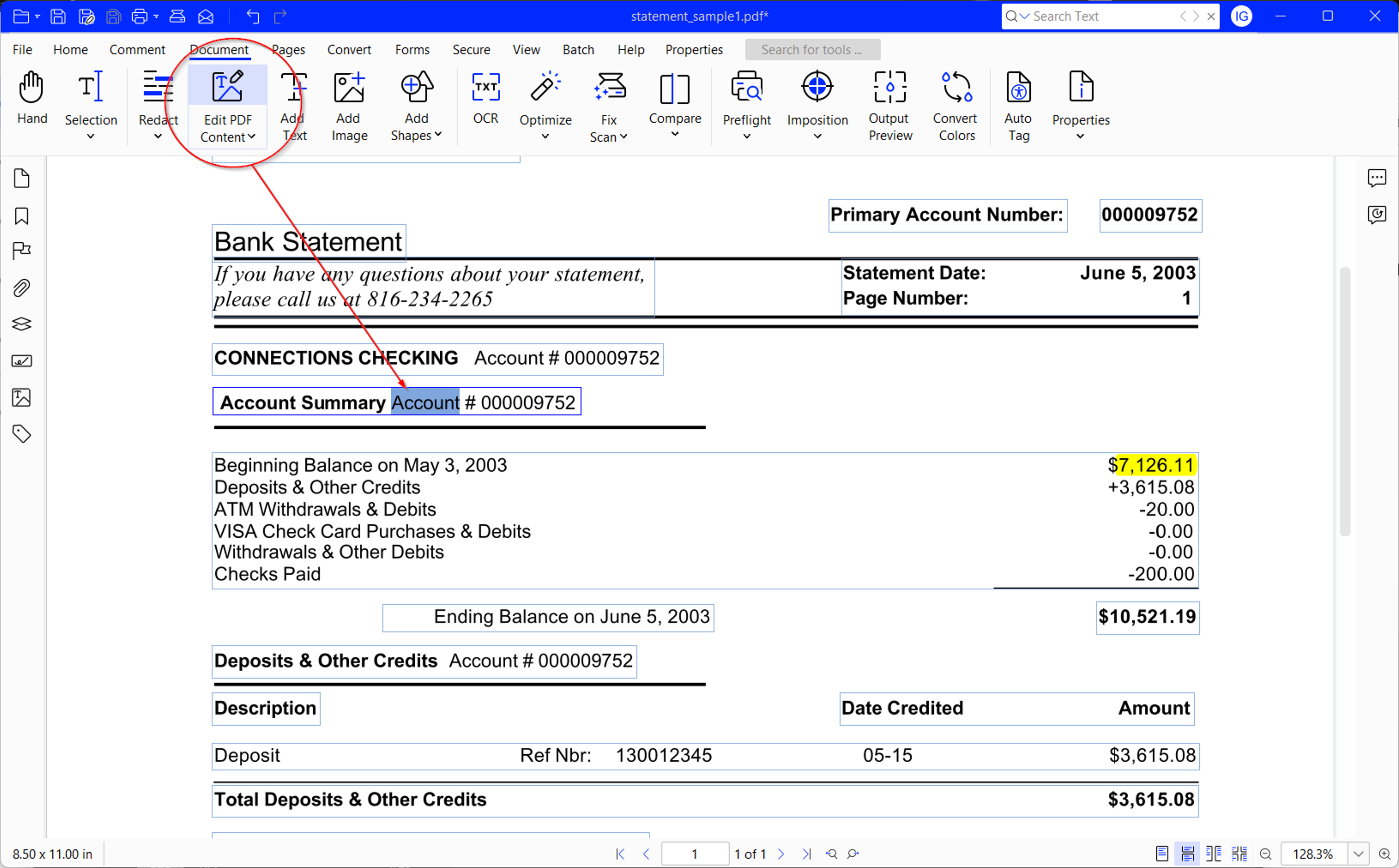Screen dimensions: 1399x868
Task: Open the Convert Colors tool
Action: pyautogui.click(x=956, y=107)
